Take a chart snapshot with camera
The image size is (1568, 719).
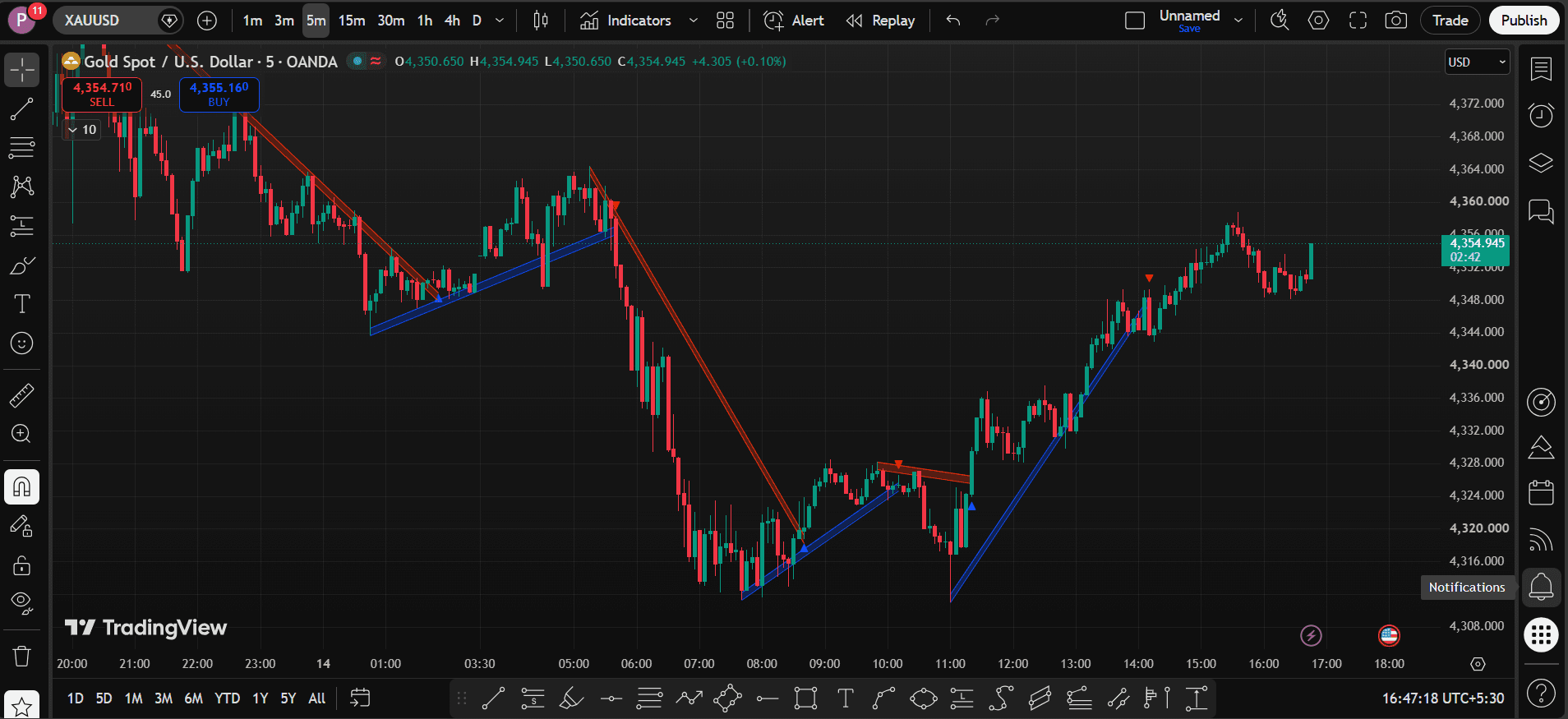click(x=1396, y=21)
